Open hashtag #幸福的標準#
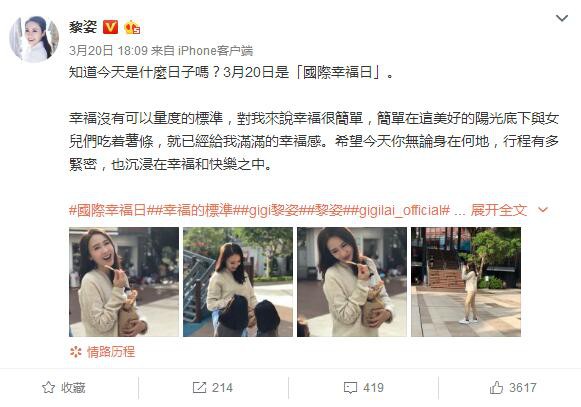Viewport: 581px width, 407px height. (x=195, y=210)
